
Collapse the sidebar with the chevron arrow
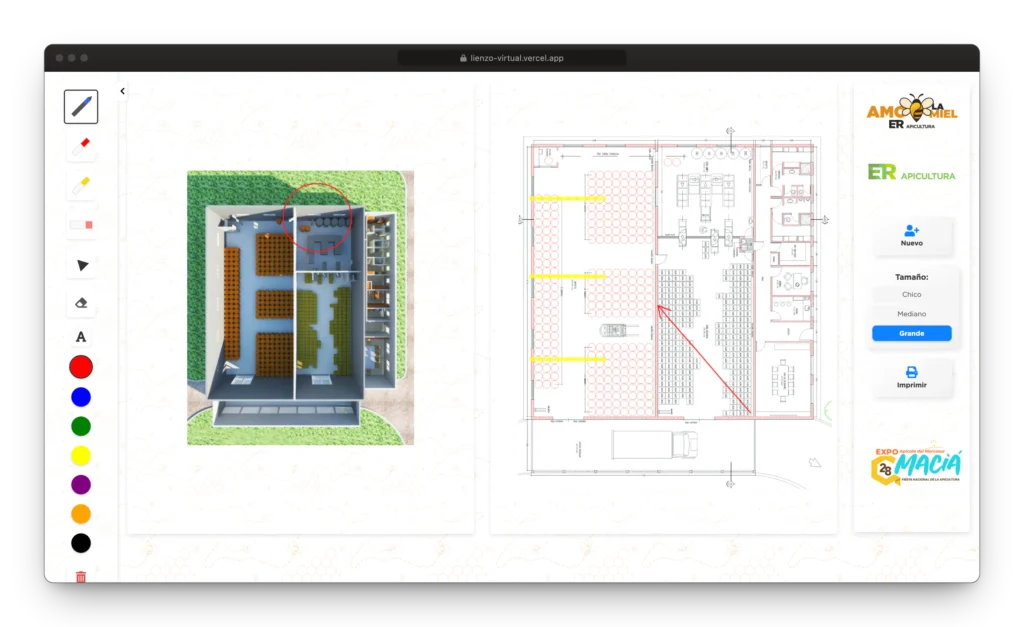pyautogui.click(x=122, y=91)
